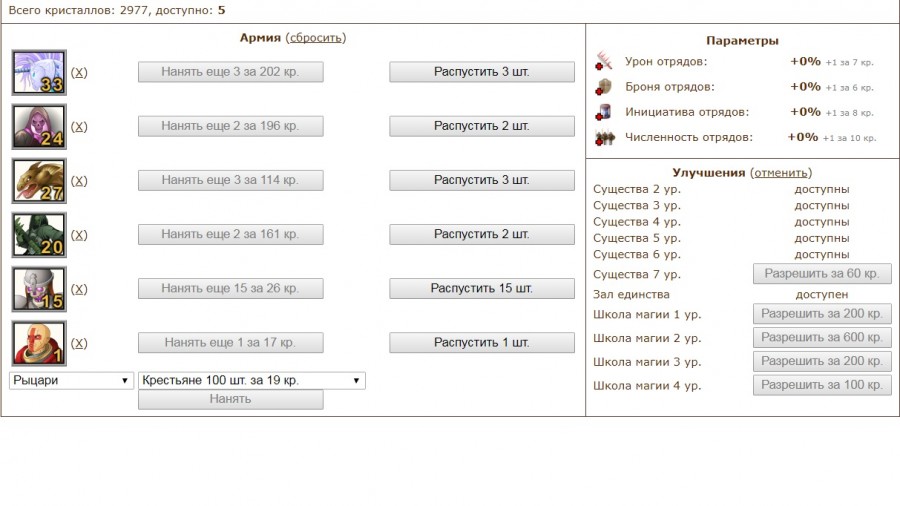Click the hooded purple creature portrait with 24
Screen dimensions: 900x506
pos(39,126)
